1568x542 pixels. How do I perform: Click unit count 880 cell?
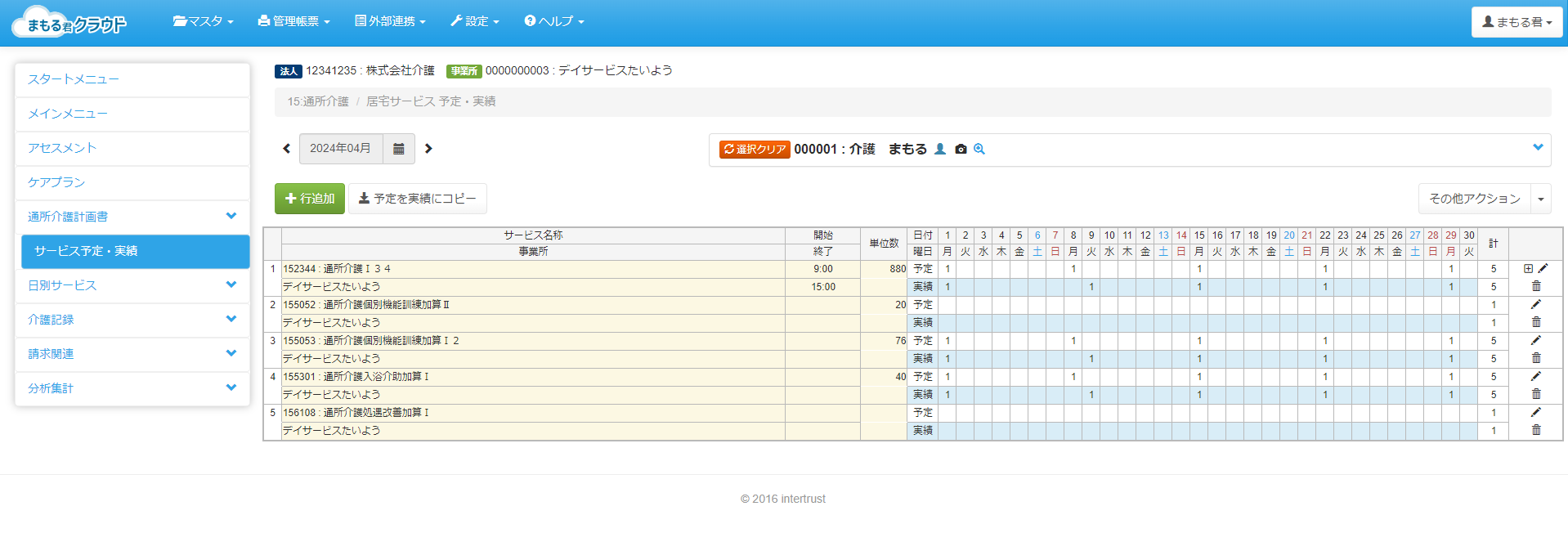coord(885,269)
